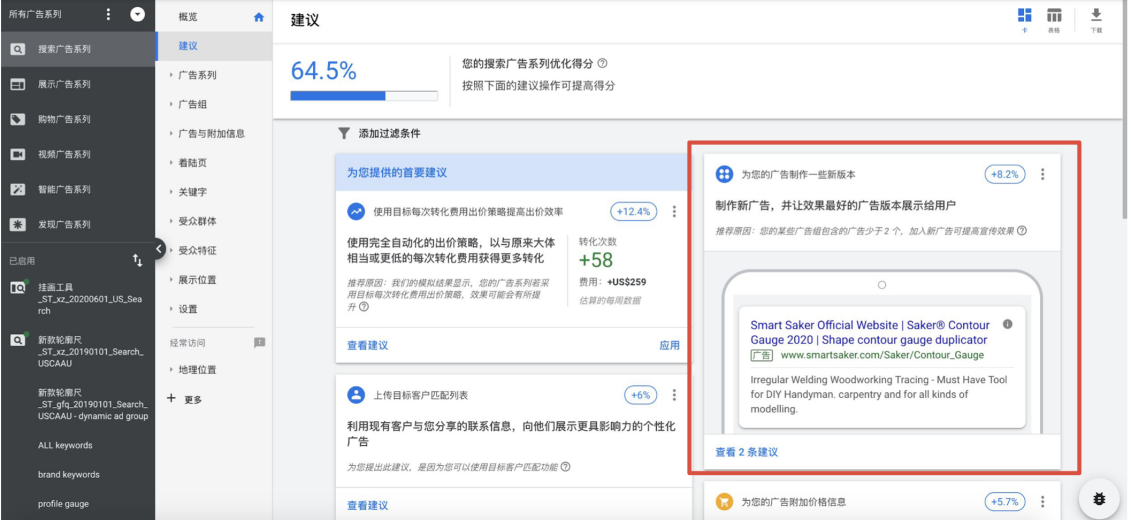1131x520 pixels.
Task: Click the feedback icon beside 经常访问
Action: point(260,343)
